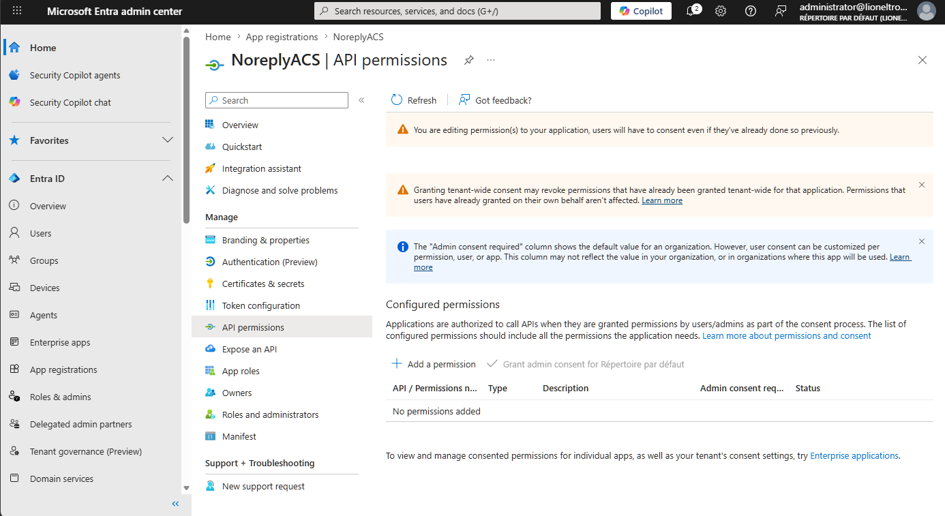Pin the NoreplyACS page with pin icon
Image resolution: width=945 pixels, height=516 pixels.
tap(469, 60)
